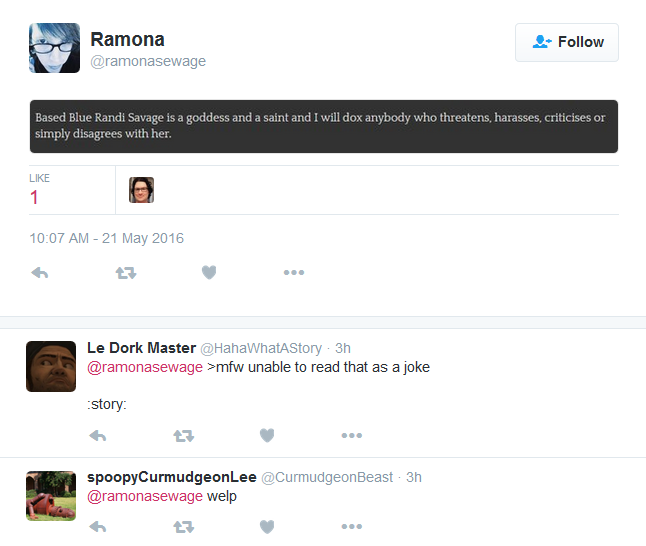
Task: Like Le Dork Master's reply
Action: [x=267, y=435]
